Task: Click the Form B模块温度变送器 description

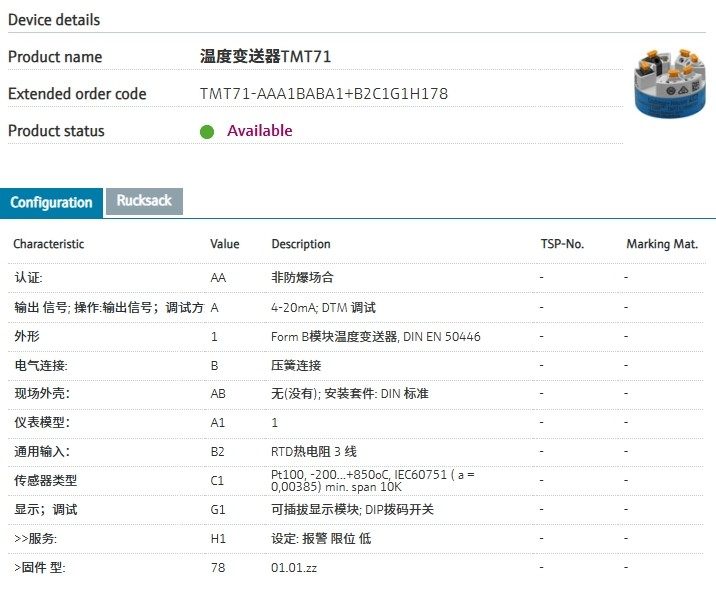Action: tap(375, 336)
